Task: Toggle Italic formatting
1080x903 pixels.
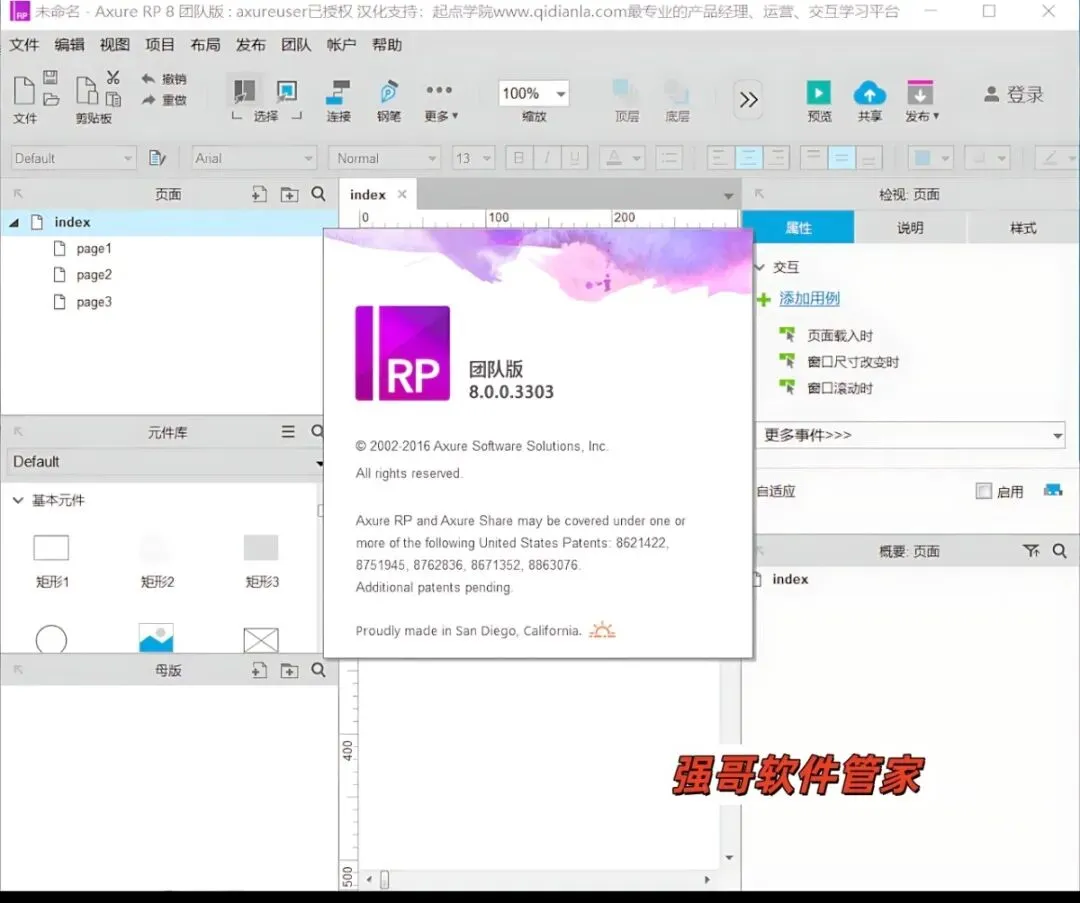Action: [x=547, y=158]
